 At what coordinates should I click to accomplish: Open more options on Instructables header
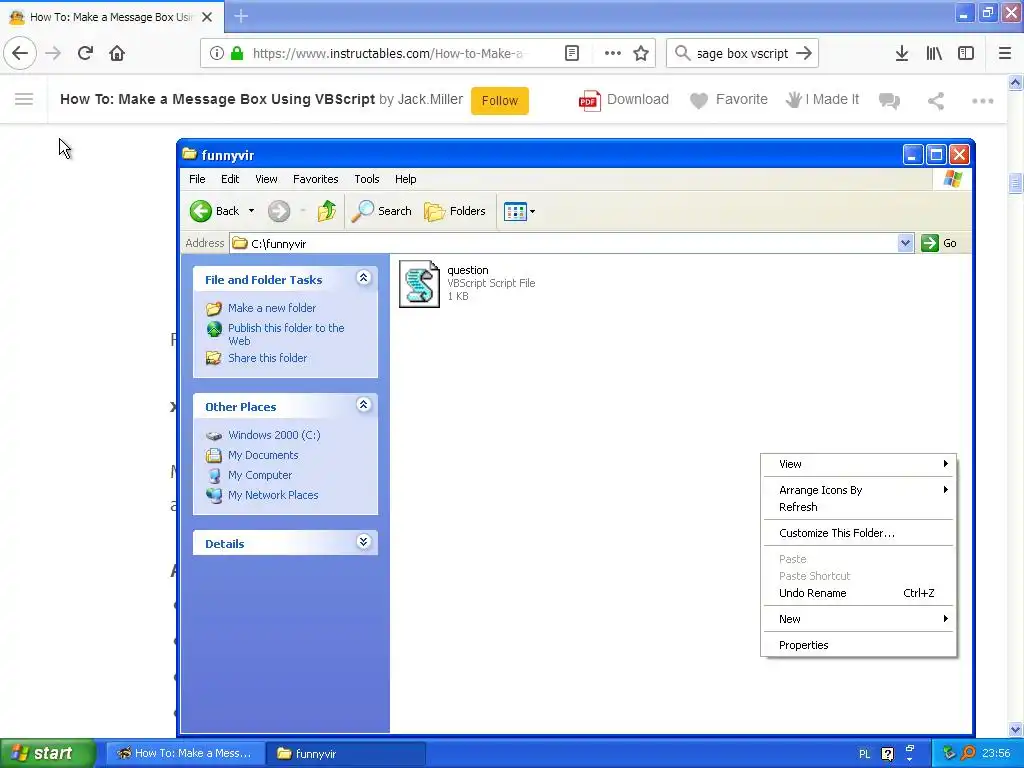point(982,101)
